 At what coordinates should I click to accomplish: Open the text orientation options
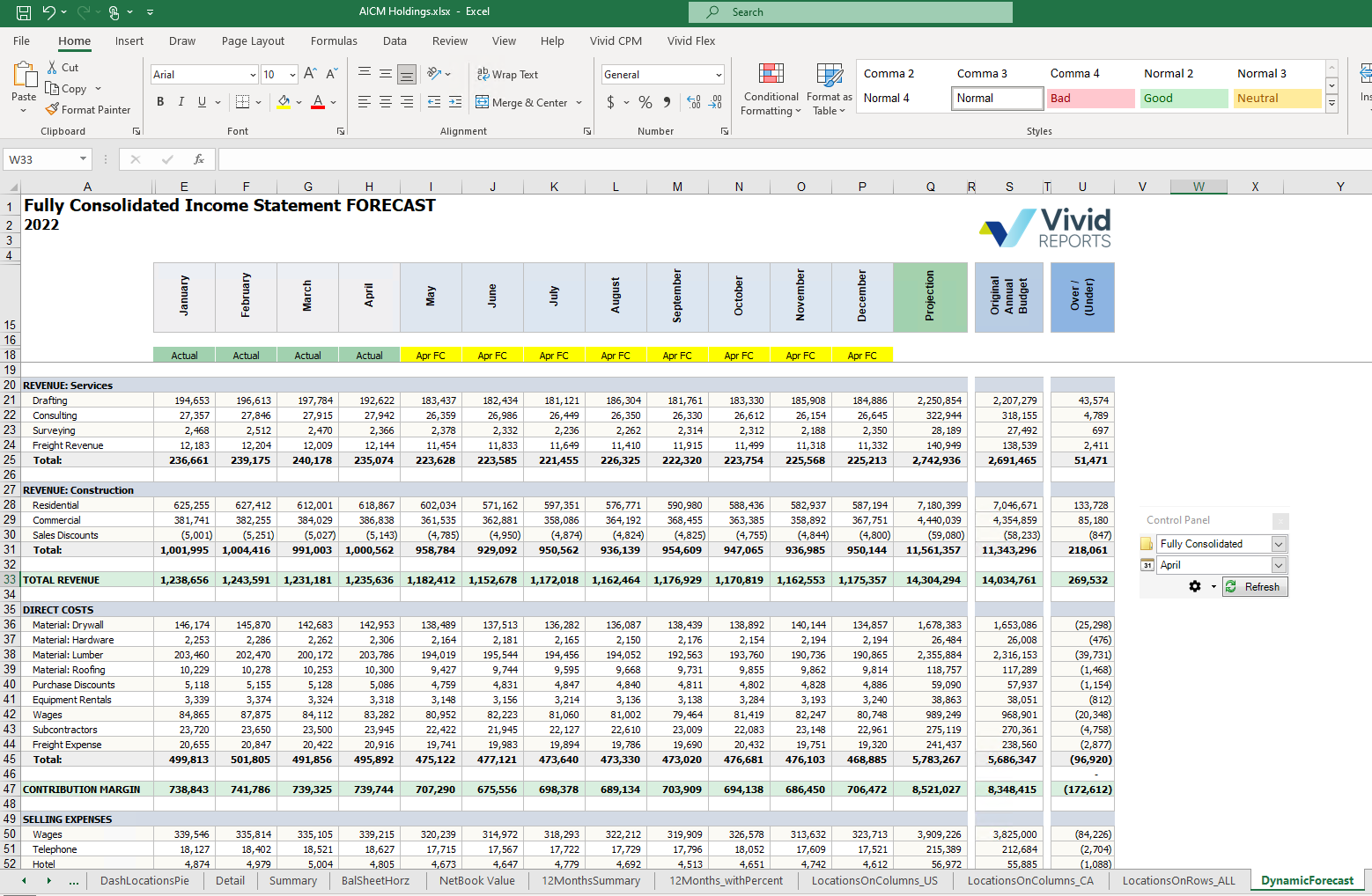[x=439, y=74]
